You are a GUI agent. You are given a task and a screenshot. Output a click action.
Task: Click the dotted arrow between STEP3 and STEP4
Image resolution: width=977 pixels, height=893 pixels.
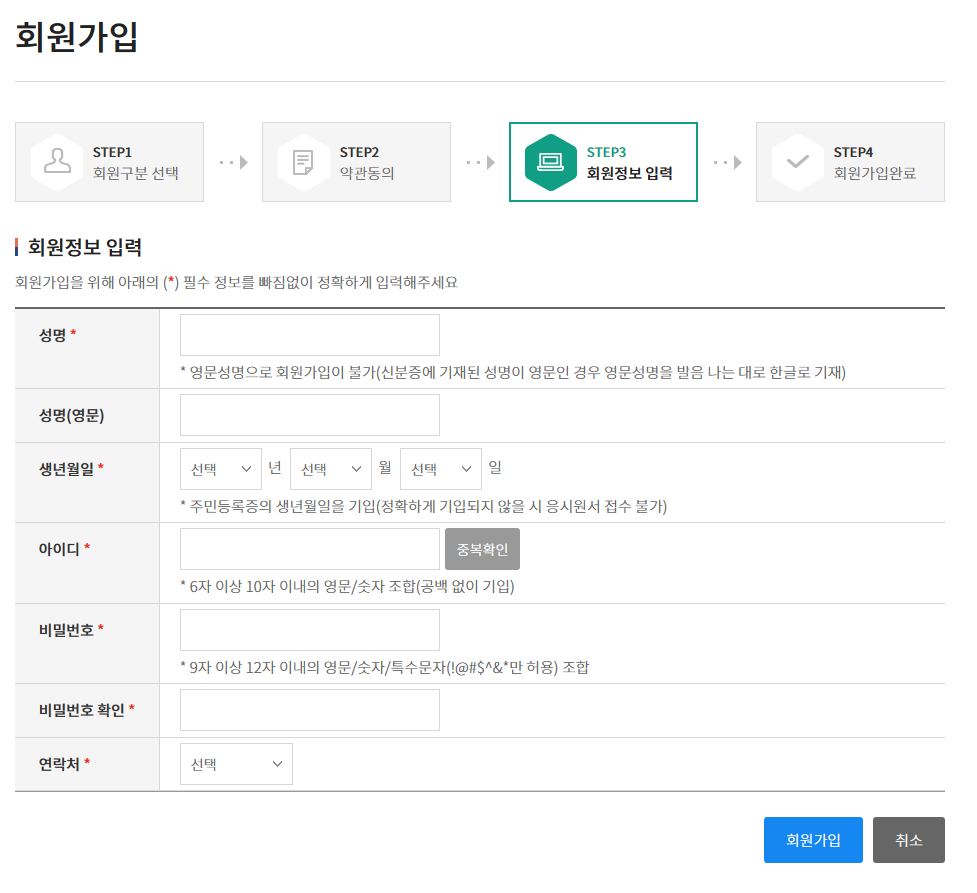coord(726,162)
